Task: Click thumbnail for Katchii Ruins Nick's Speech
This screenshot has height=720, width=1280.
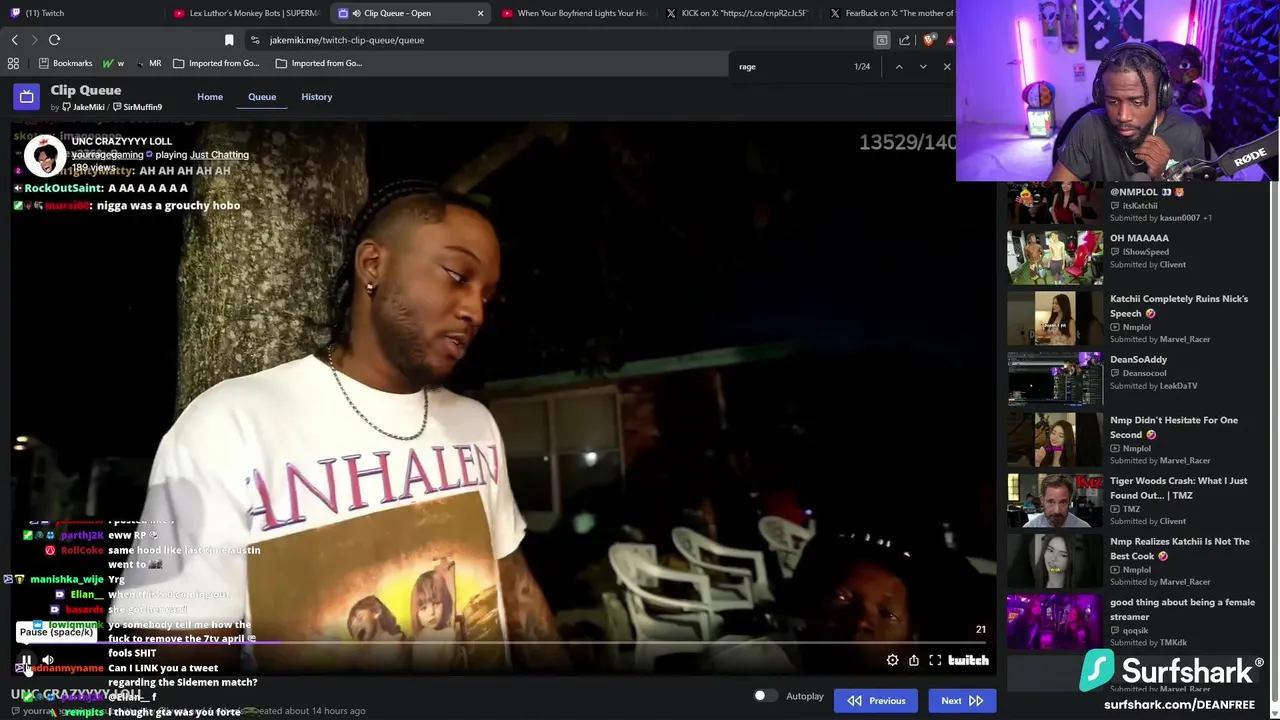Action: (x=1055, y=318)
